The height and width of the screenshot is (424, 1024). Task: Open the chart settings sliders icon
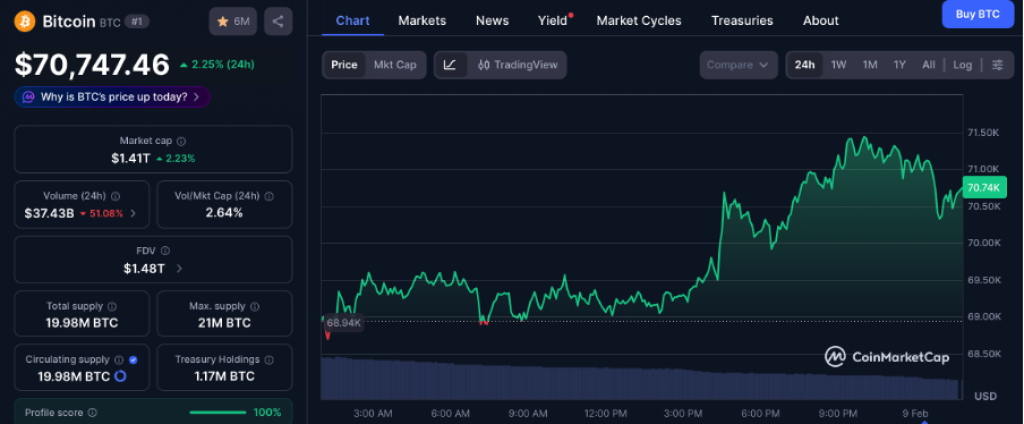coord(997,65)
